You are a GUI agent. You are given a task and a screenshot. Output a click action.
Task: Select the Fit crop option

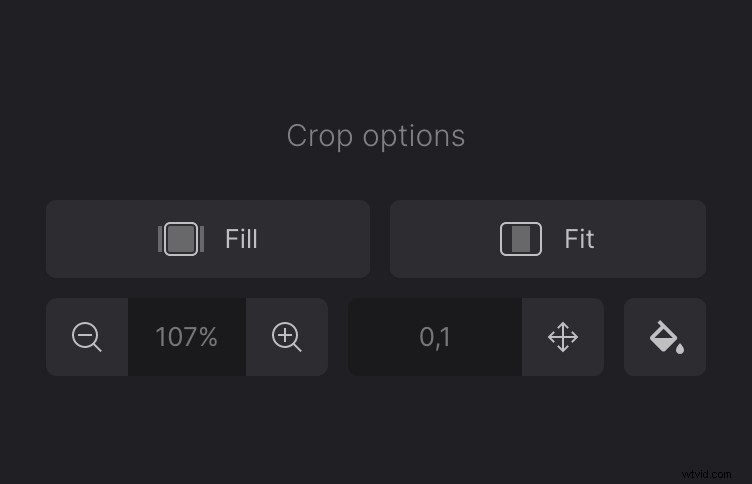tap(548, 239)
